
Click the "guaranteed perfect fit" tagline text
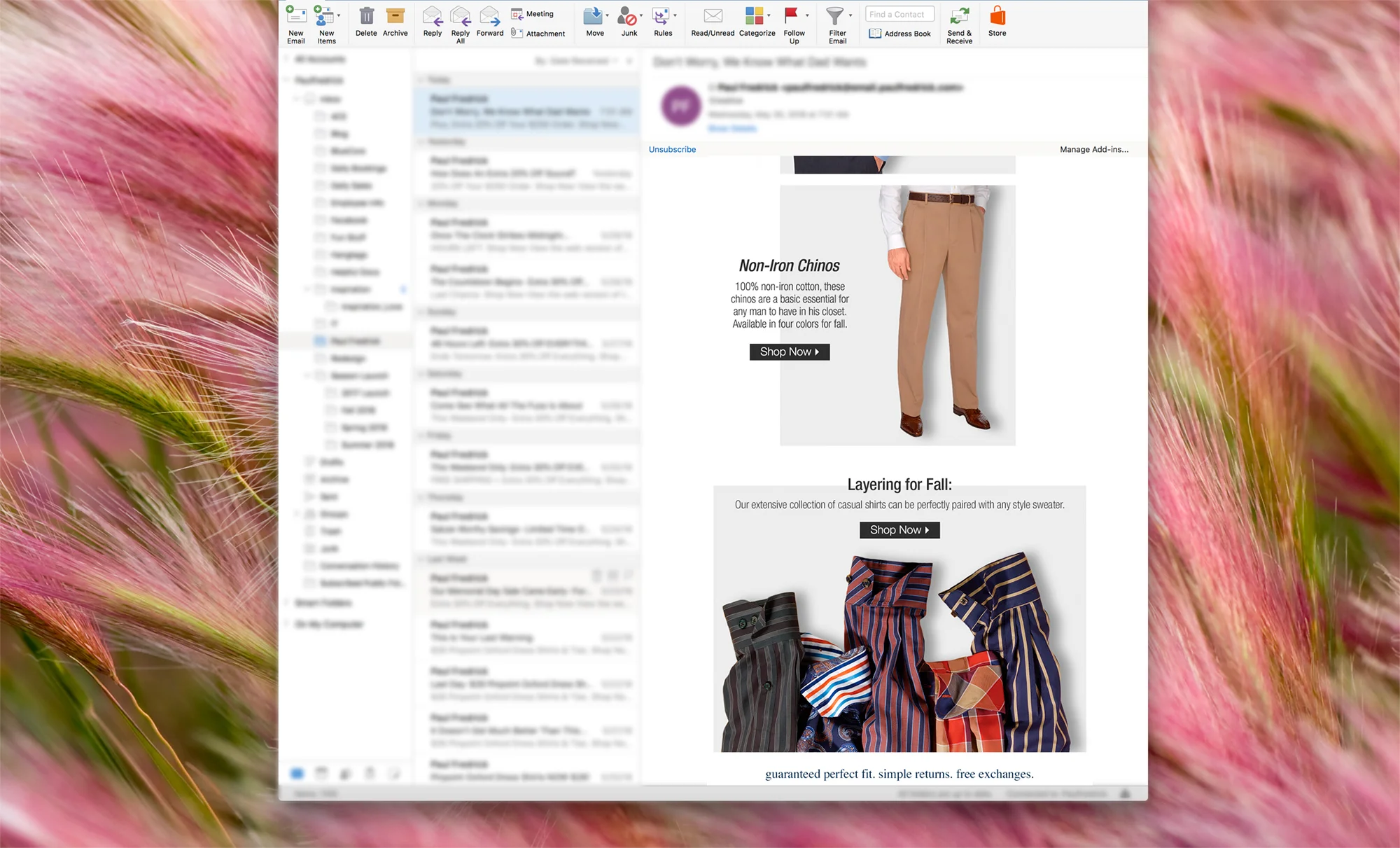point(899,774)
